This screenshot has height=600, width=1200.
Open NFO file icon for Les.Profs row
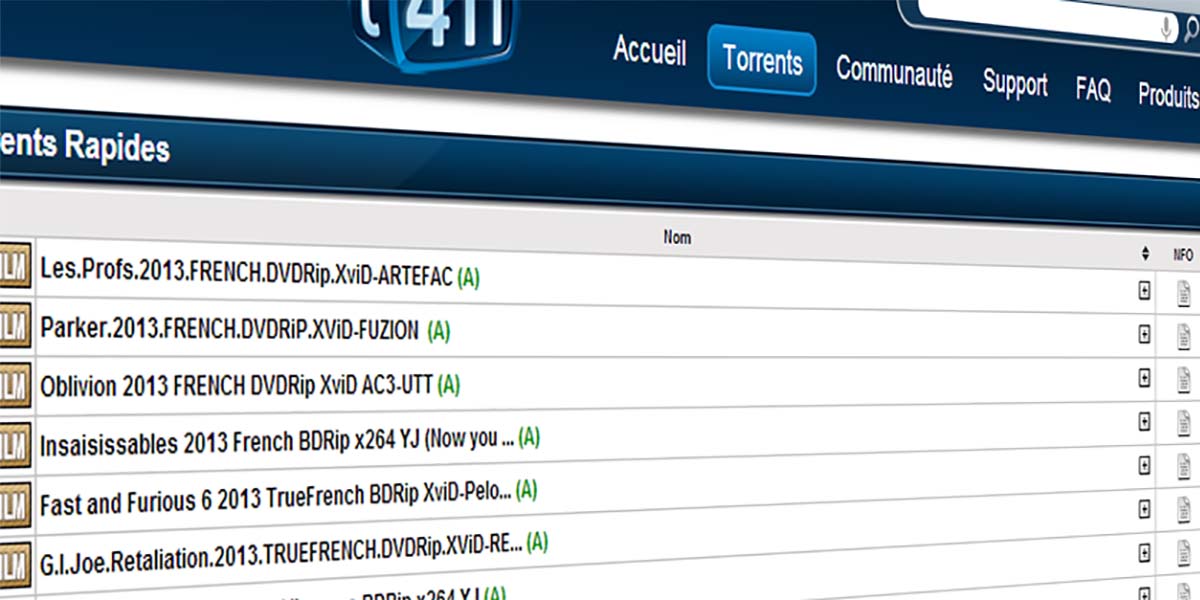[x=1184, y=294]
